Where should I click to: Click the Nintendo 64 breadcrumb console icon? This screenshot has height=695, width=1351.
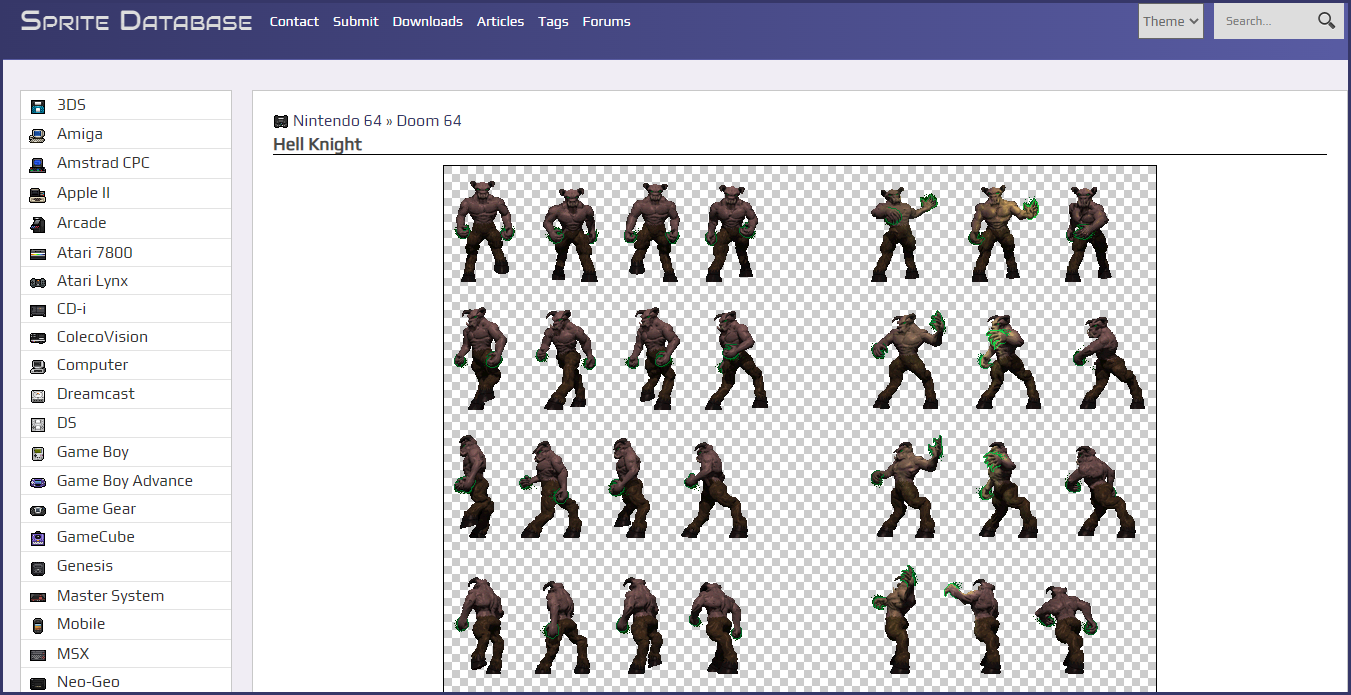click(281, 122)
